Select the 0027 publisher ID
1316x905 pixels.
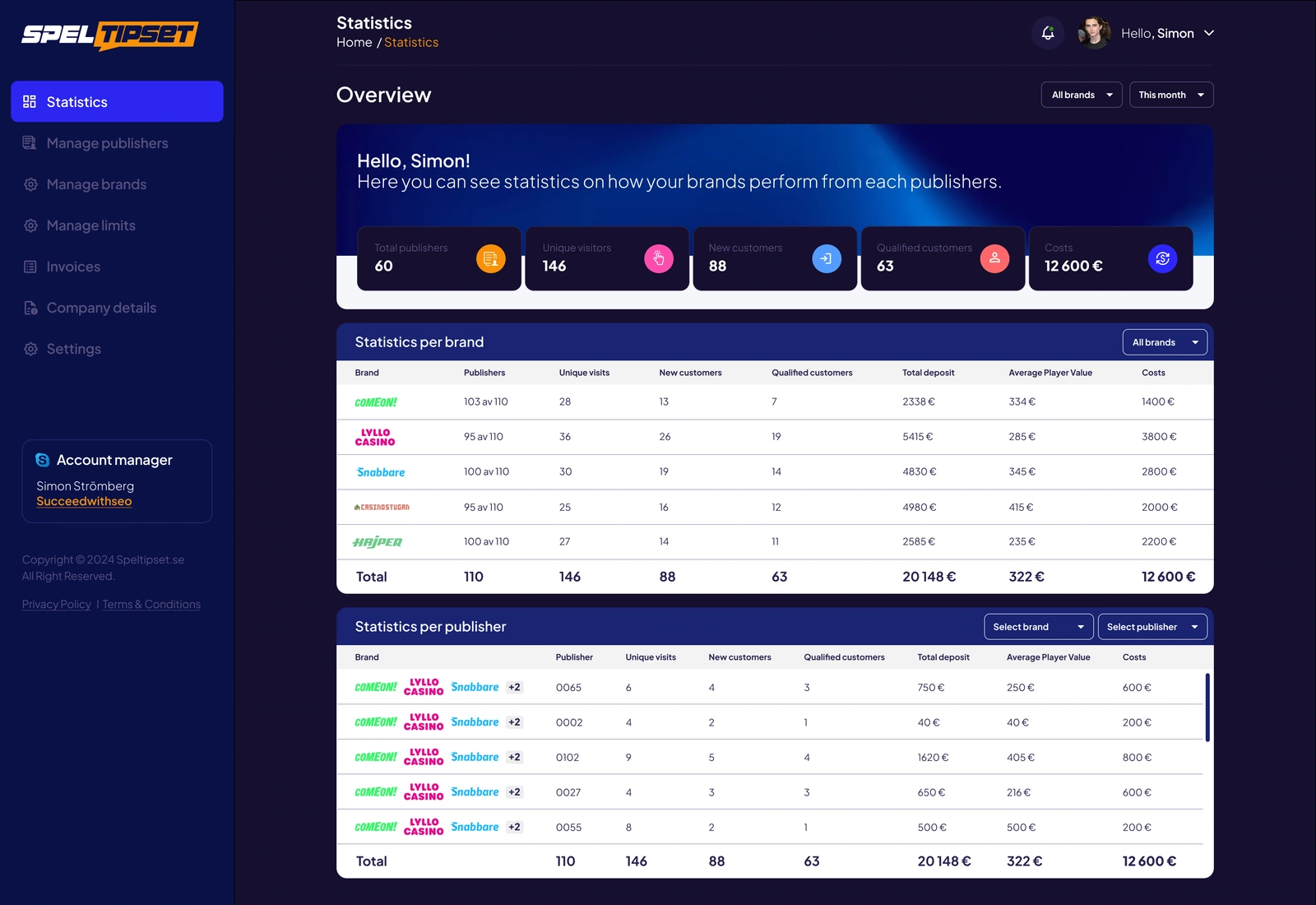point(568,792)
